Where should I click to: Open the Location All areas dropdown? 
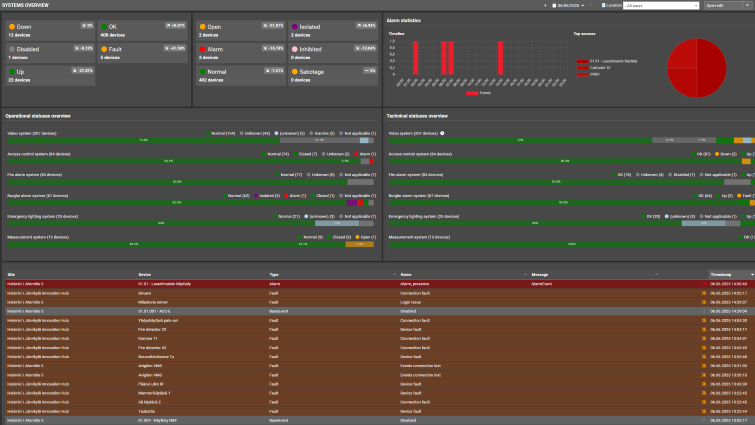661,5
